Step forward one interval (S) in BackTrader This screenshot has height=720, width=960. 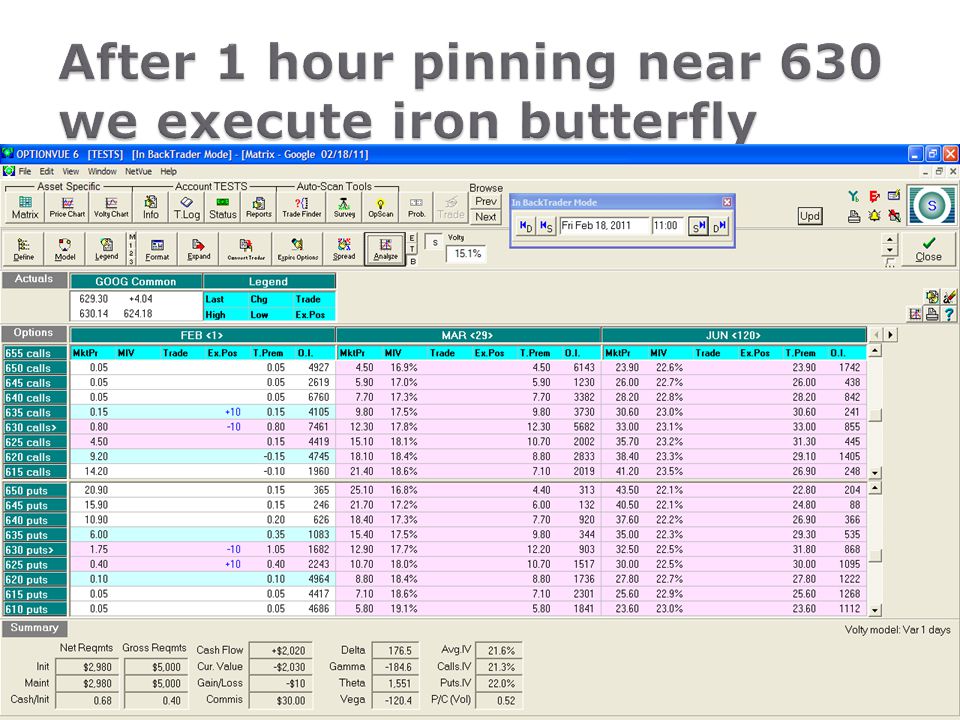(x=699, y=226)
